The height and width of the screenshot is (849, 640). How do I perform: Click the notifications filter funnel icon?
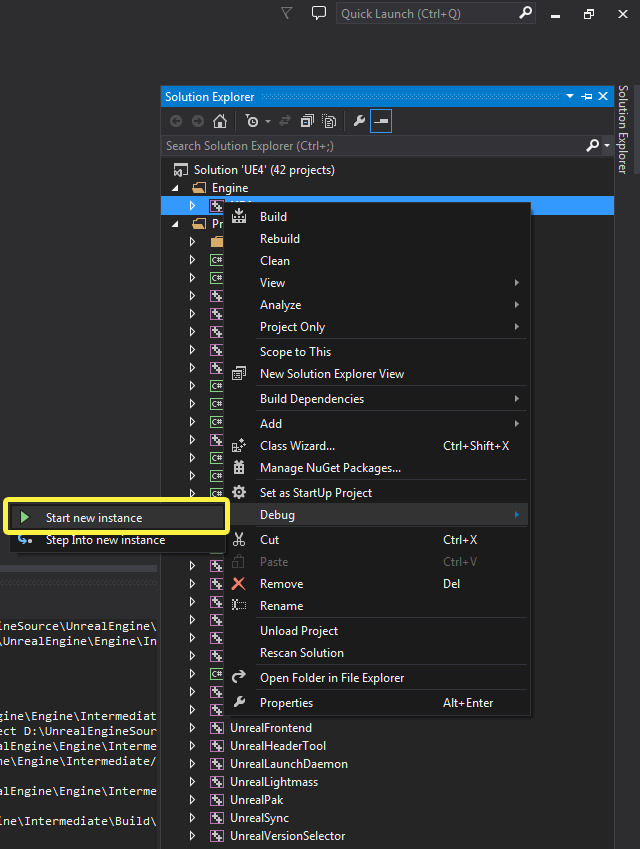tap(287, 14)
